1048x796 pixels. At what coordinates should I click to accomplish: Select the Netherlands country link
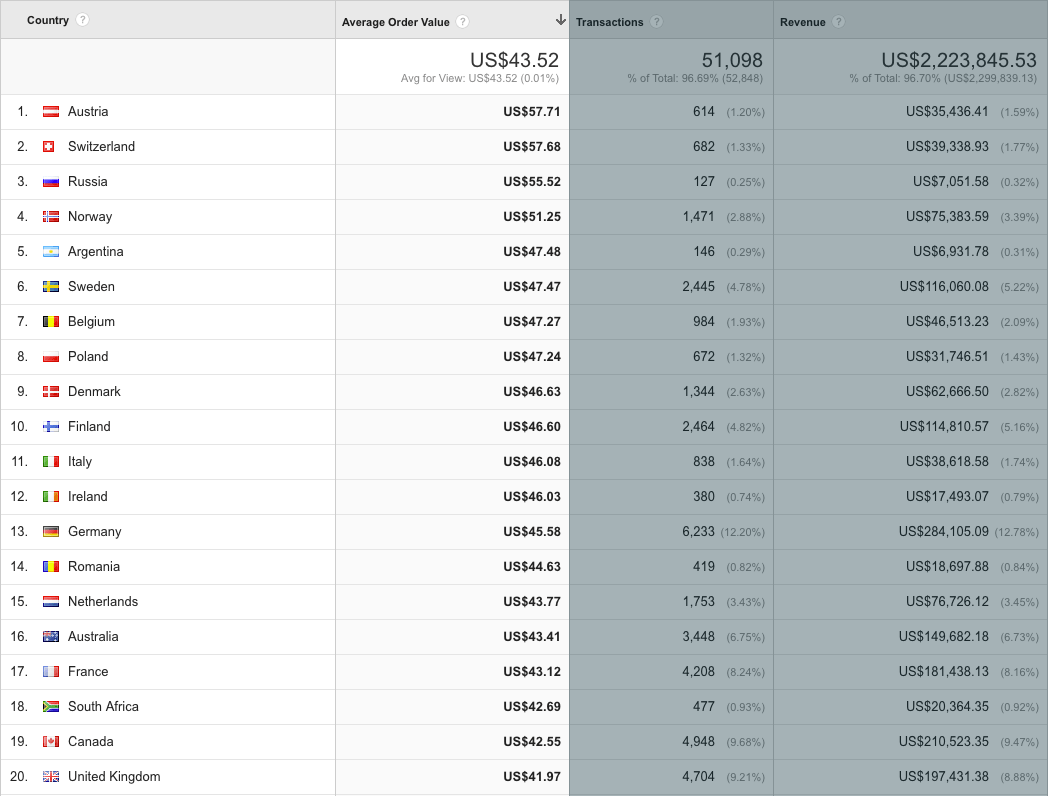tap(103, 602)
